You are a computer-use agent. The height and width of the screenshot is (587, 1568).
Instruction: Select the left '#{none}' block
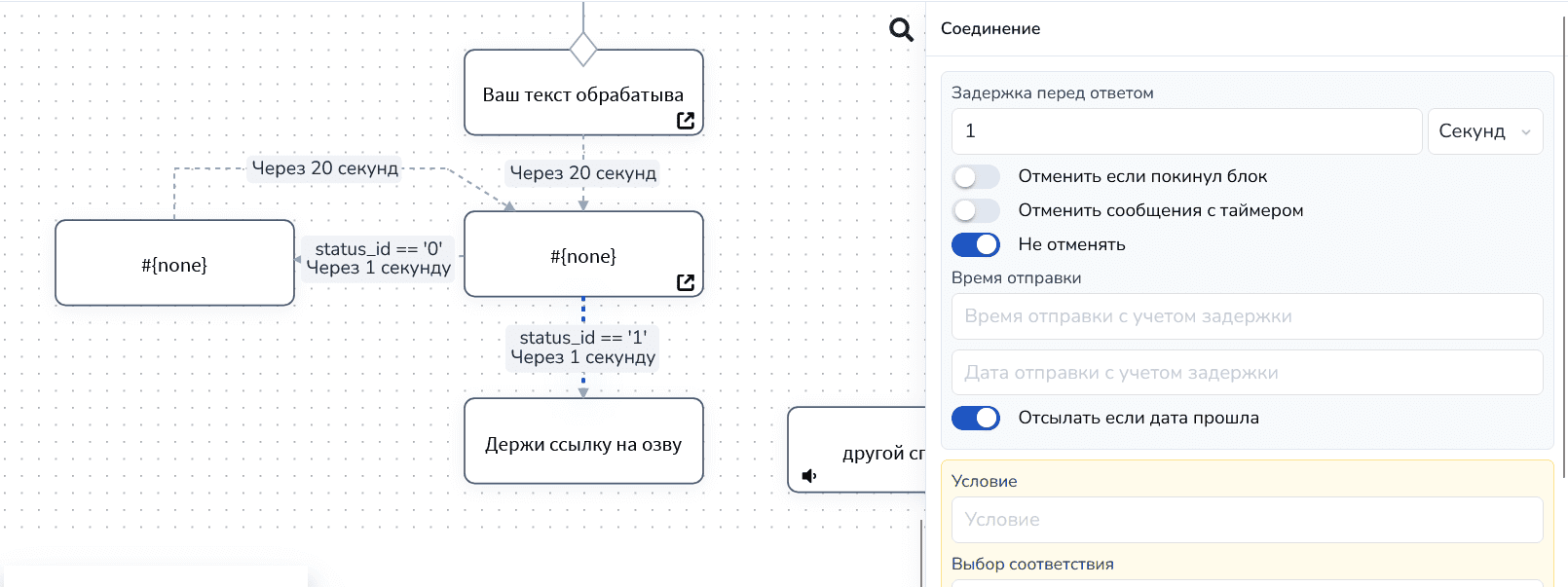[174, 265]
